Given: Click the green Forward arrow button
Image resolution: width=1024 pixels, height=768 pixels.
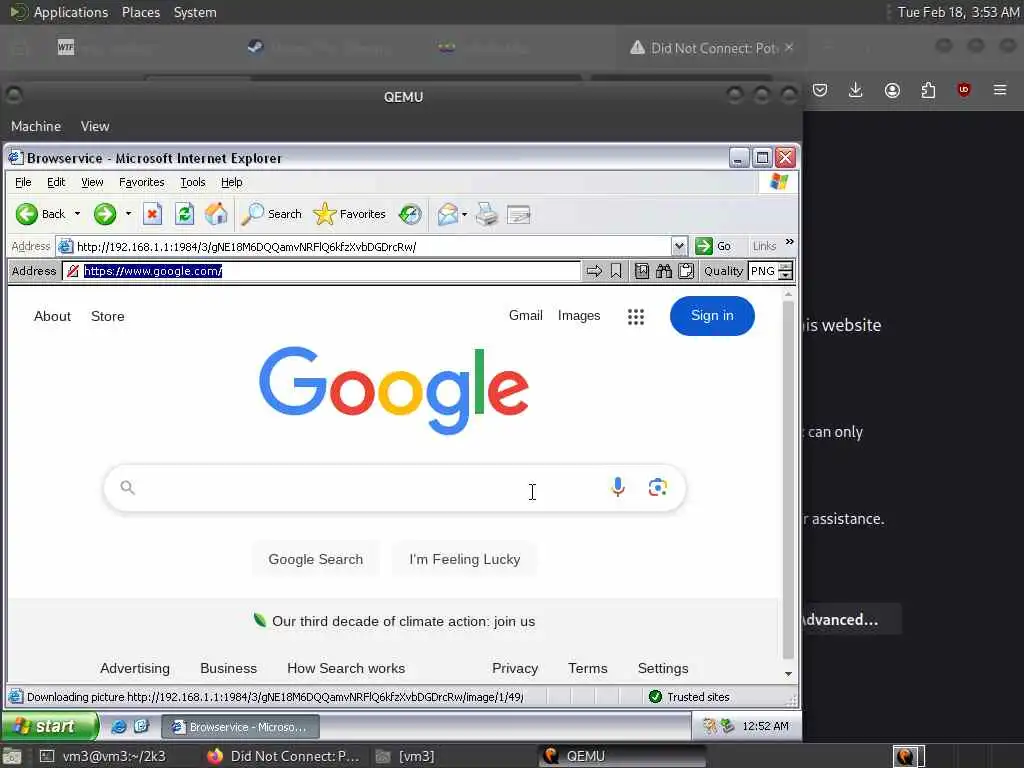Looking at the screenshot, I should (104, 214).
